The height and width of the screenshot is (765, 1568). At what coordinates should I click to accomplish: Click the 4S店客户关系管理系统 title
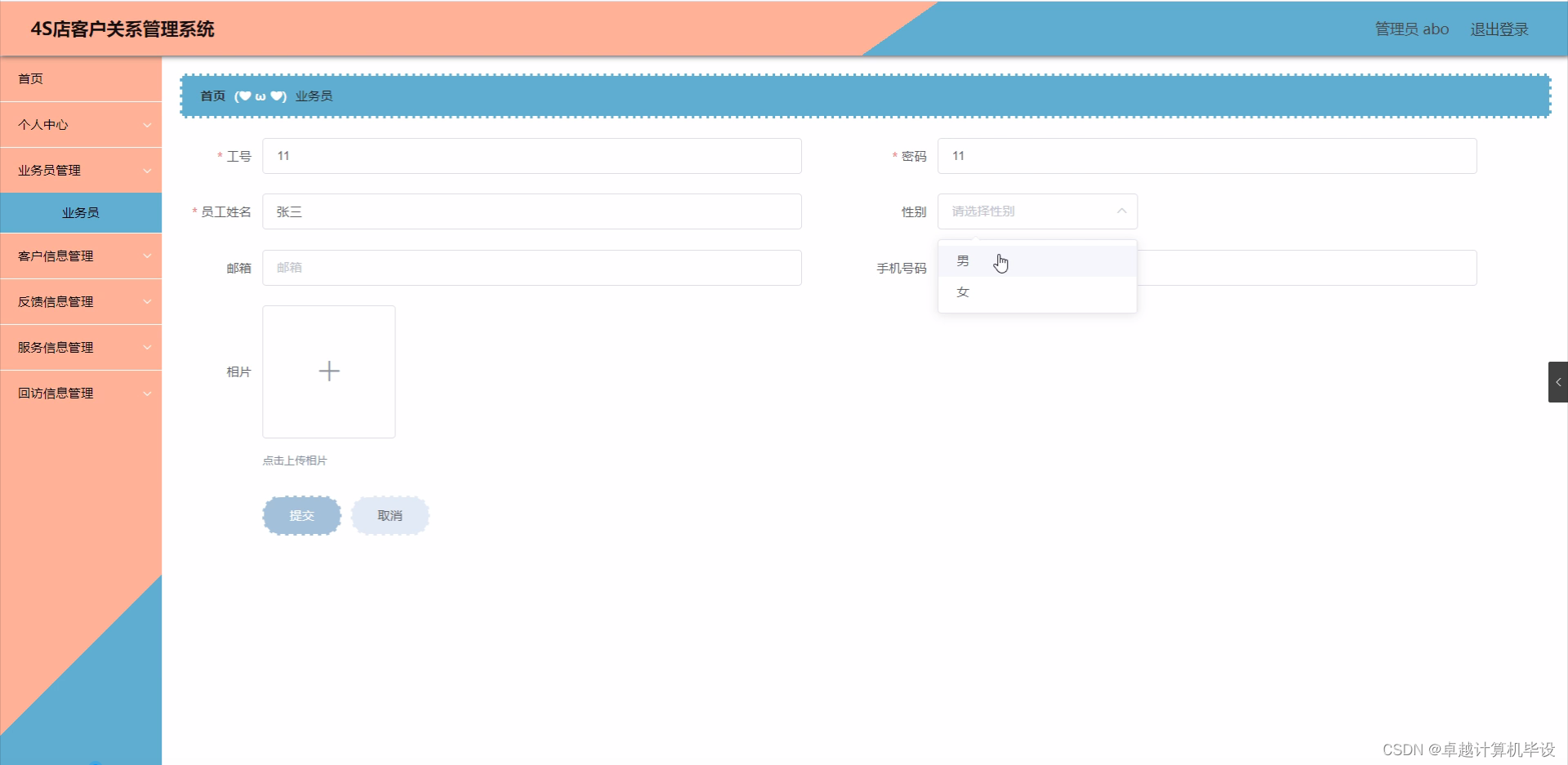coord(122,29)
